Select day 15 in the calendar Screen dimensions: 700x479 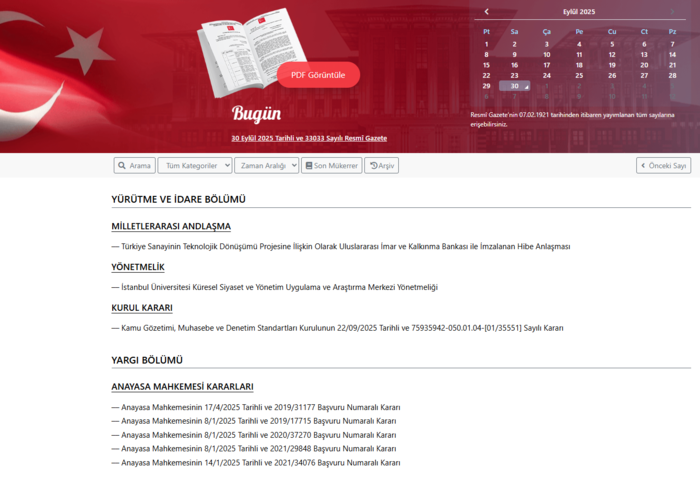[487, 65]
